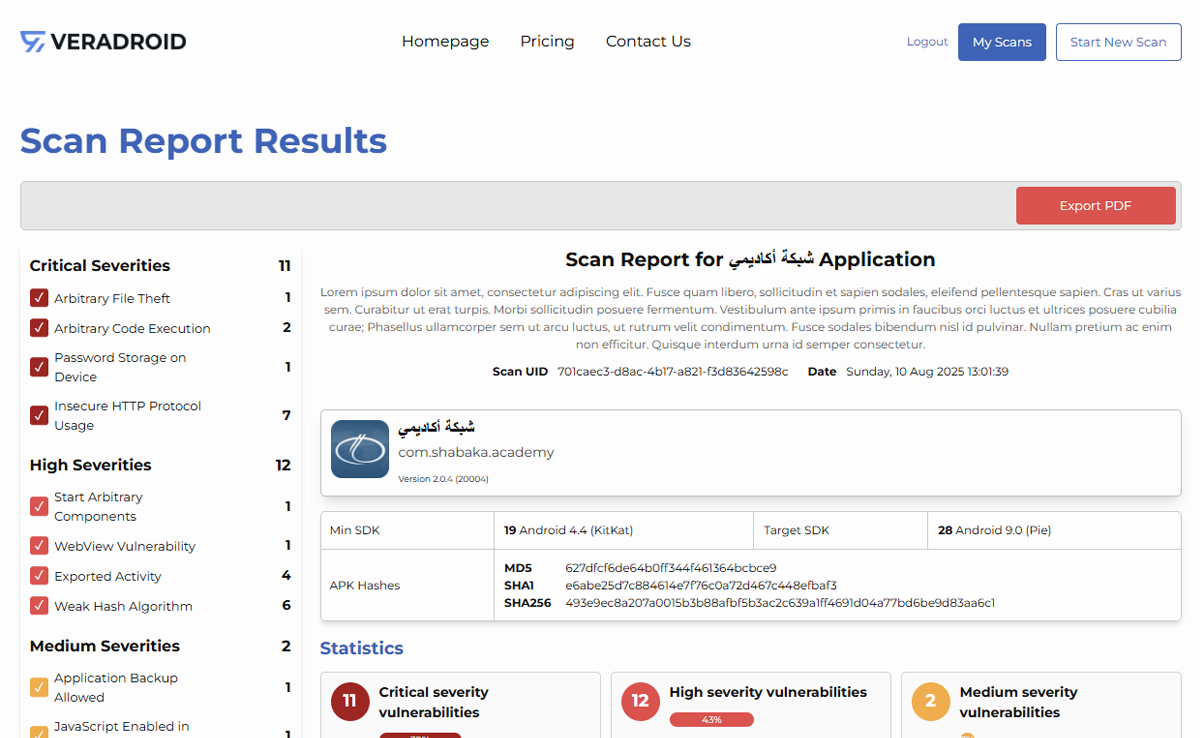This screenshot has width=1200, height=738.
Task: Toggle Password Storage on Device checkbox
Action: [38, 367]
